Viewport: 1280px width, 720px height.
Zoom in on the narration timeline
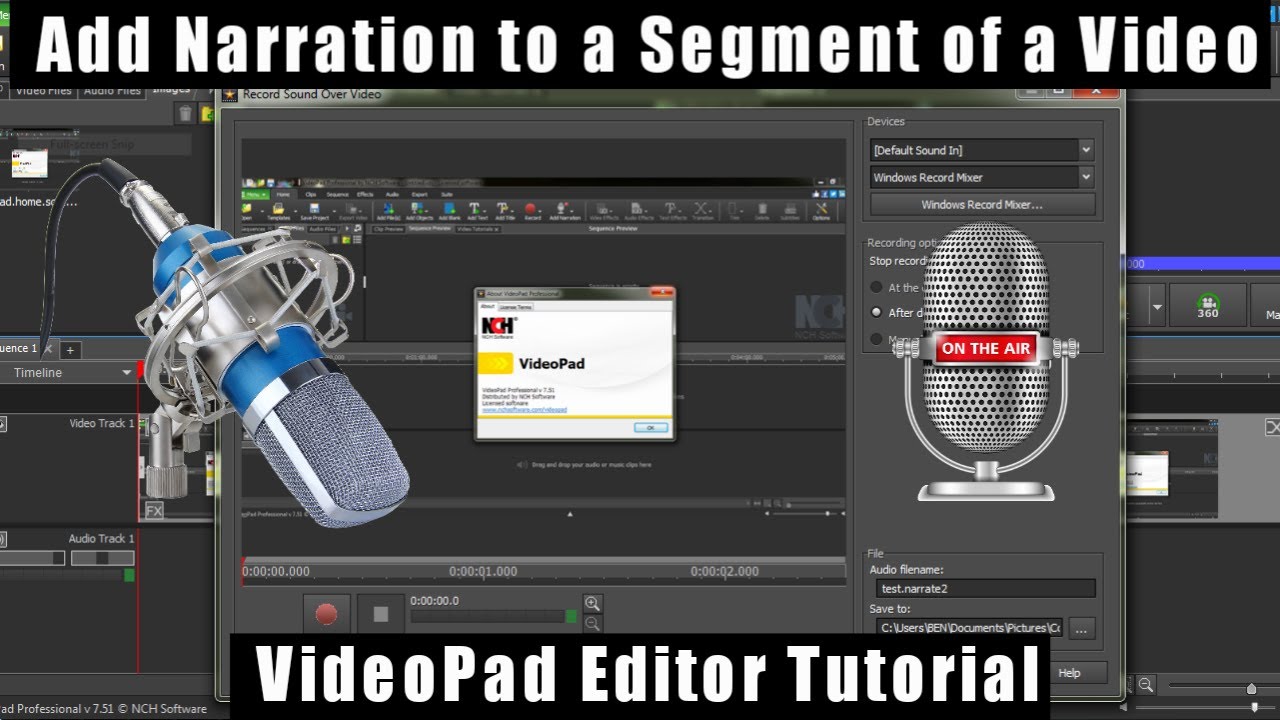[592, 603]
